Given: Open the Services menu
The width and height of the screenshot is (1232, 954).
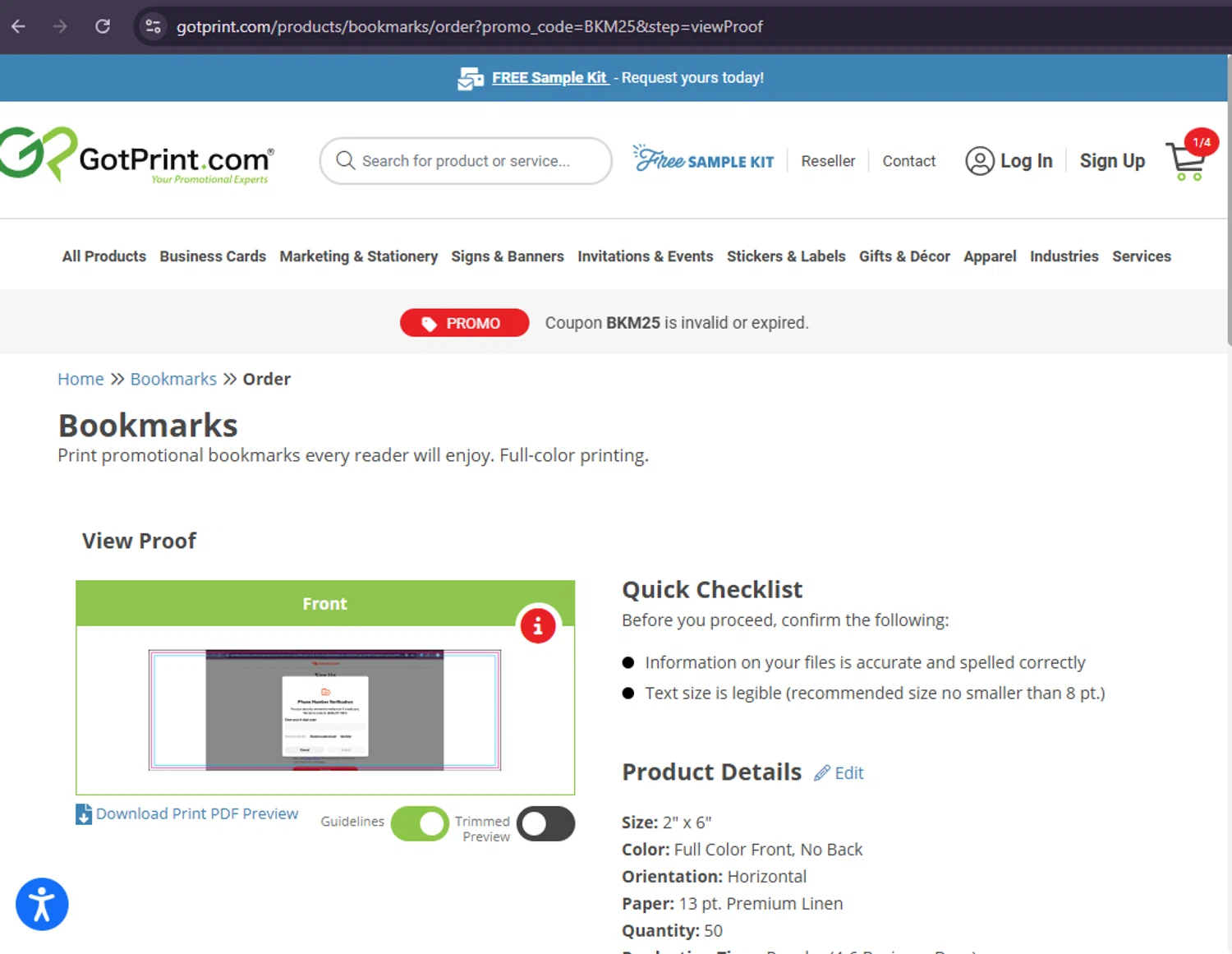Looking at the screenshot, I should [x=1142, y=256].
